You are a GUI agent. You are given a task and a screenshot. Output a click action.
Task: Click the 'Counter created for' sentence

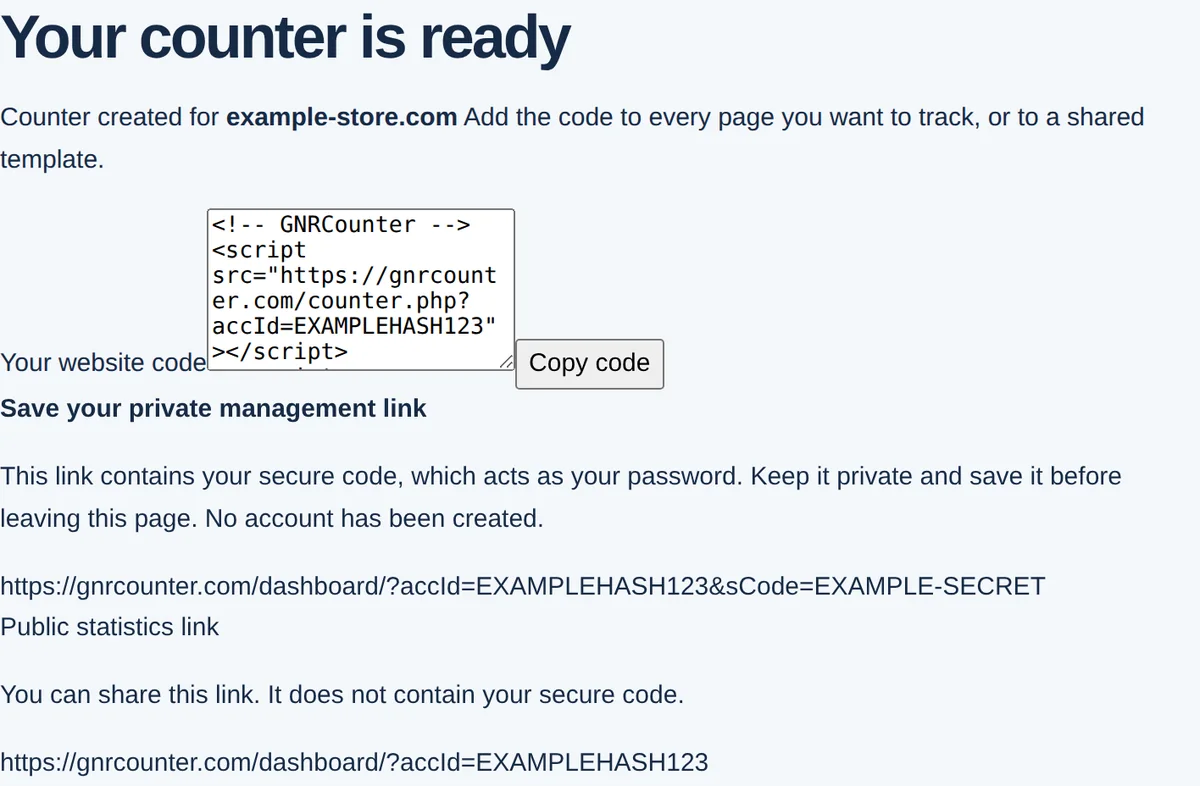pos(572,138)
